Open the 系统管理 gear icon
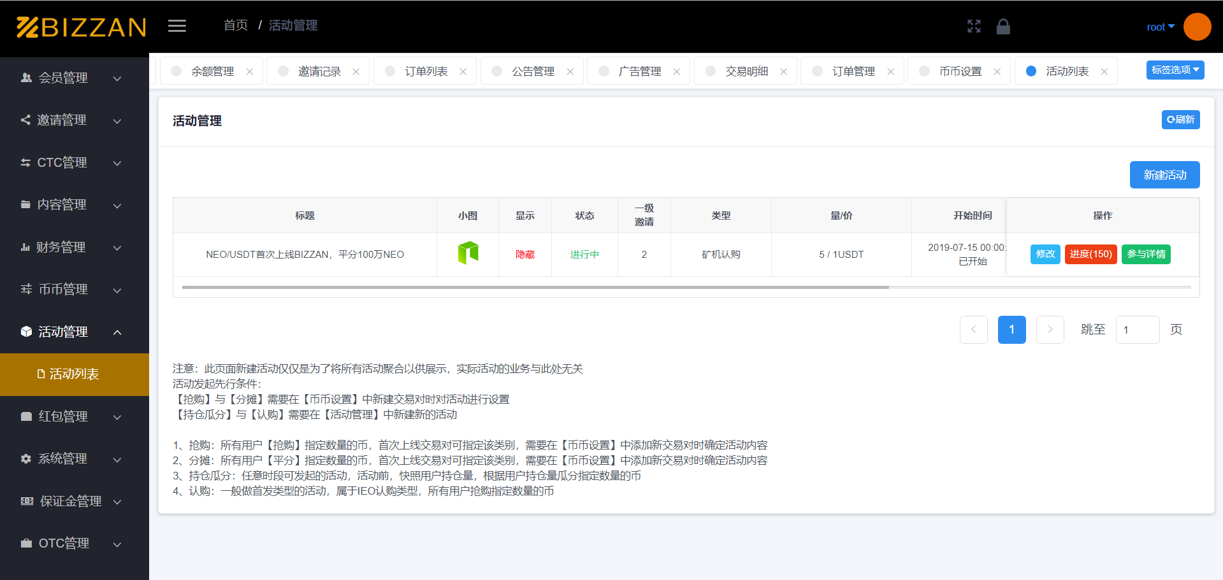Viewport: 1223px width, 580px height. [x=25, y=458]
